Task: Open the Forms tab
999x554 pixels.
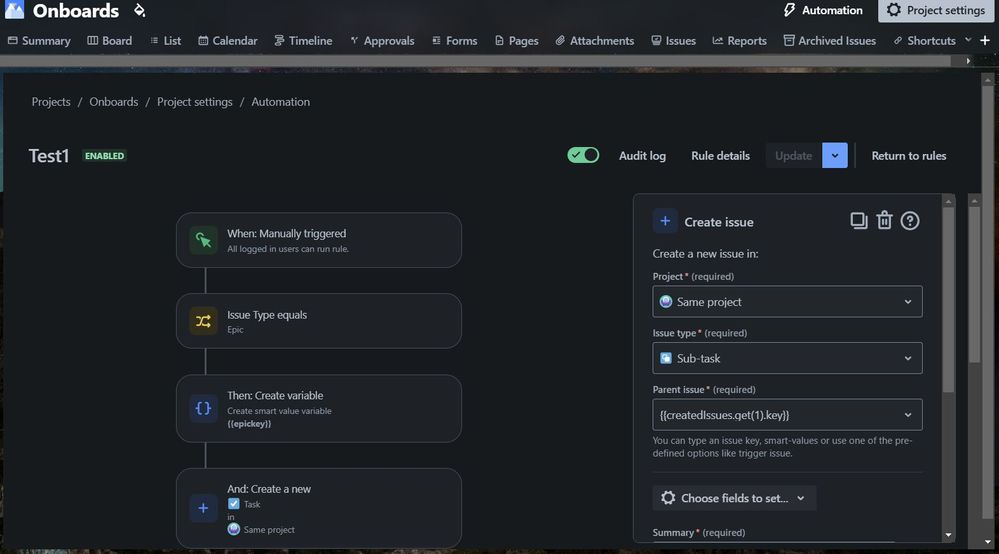Action: click(x=454, y=40)
